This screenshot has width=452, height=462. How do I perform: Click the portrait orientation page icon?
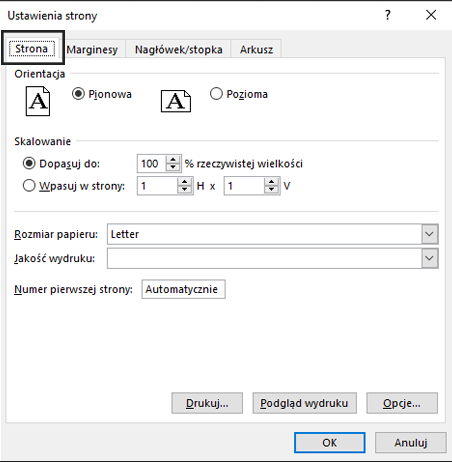(x=38, y=101)
